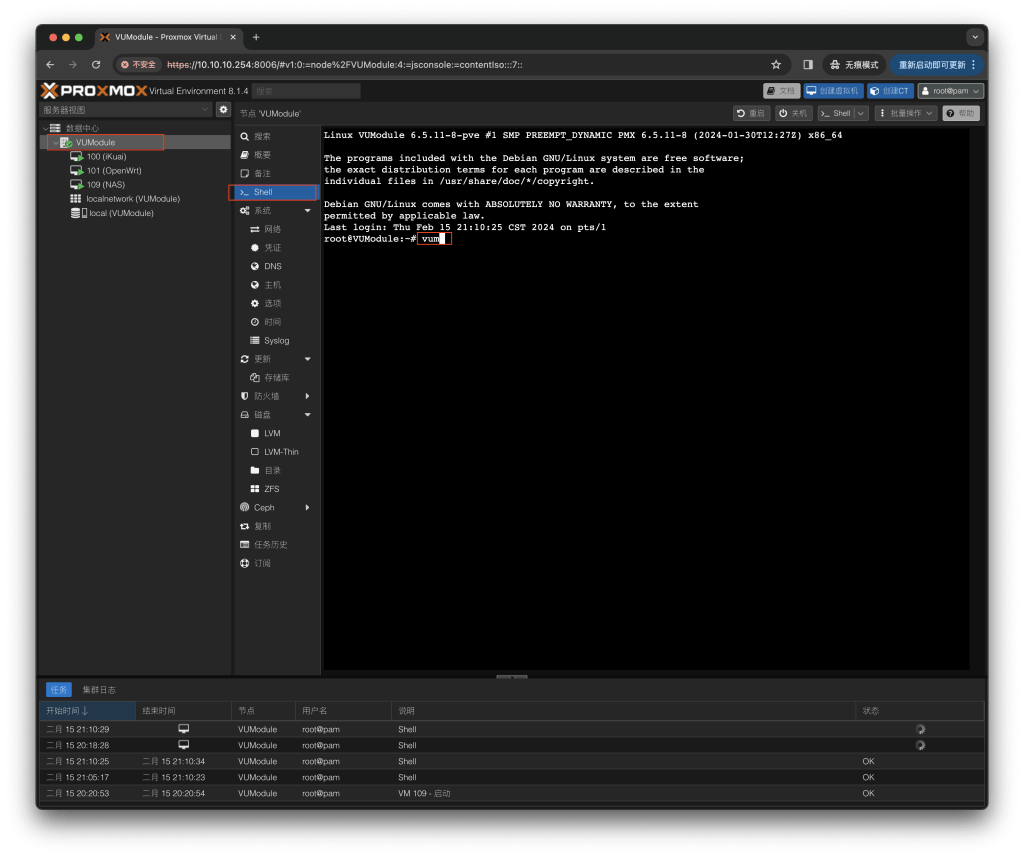
Task: Click the server view settings gear icon
Action: click(x=223, y=110)
